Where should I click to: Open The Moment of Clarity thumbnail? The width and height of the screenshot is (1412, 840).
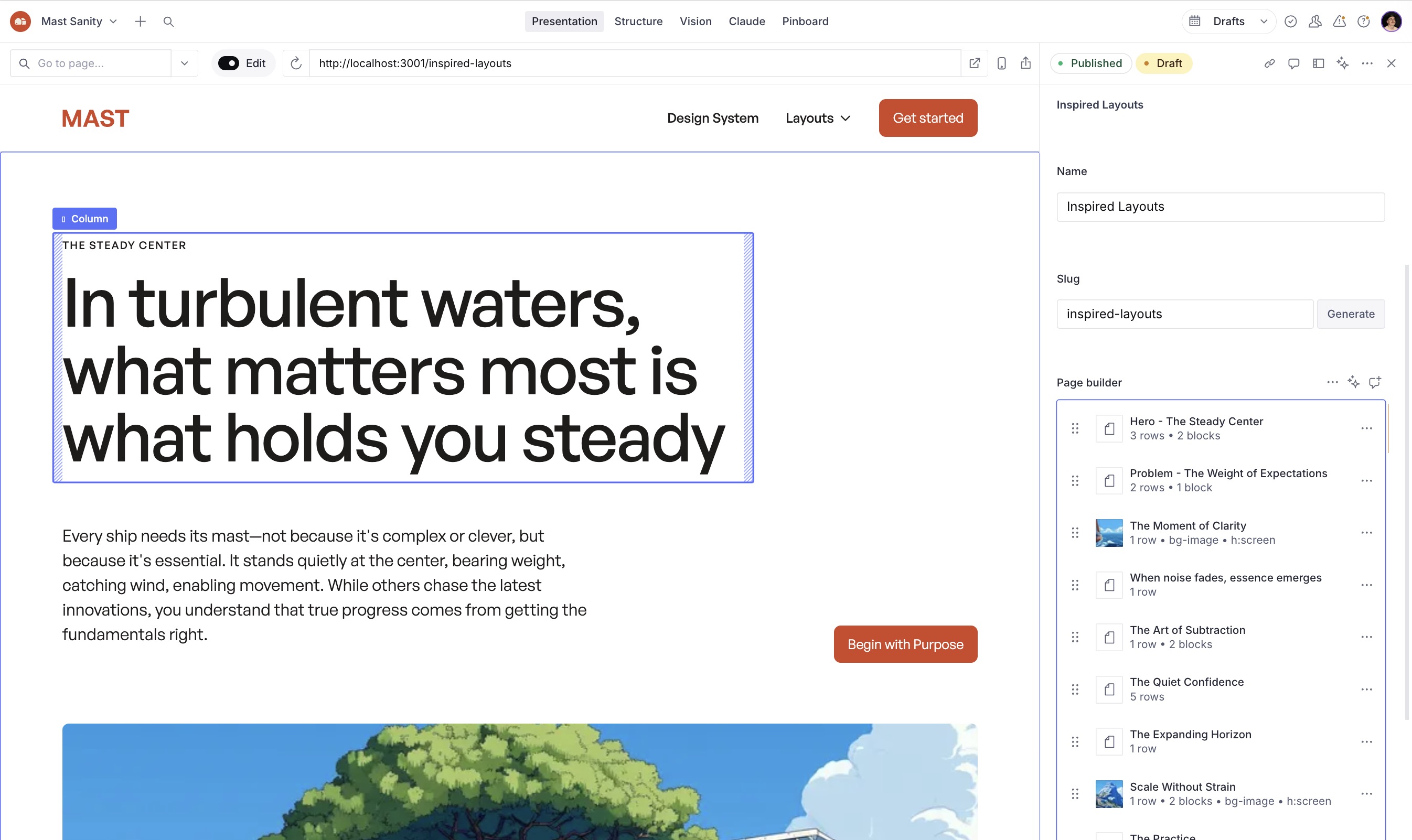[1109, 533]
